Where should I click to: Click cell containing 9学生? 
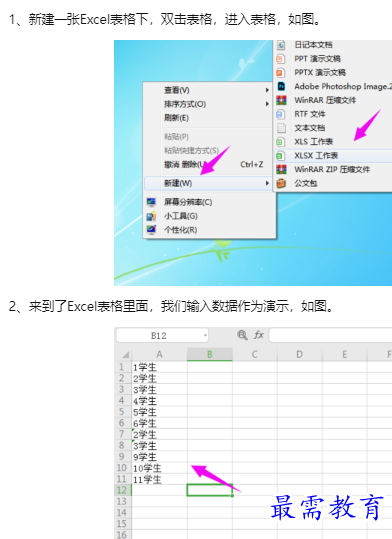click(160, 457)
